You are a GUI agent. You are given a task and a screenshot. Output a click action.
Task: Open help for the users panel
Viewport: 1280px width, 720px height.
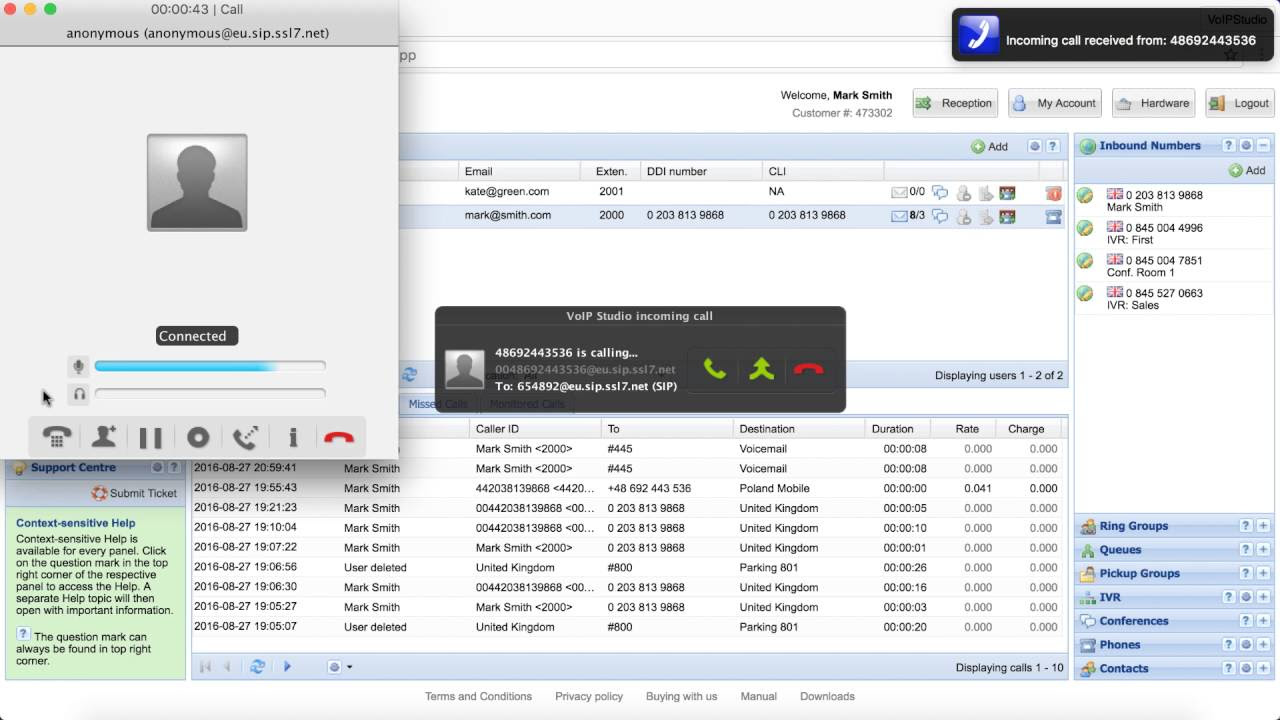pos(1052,146)
